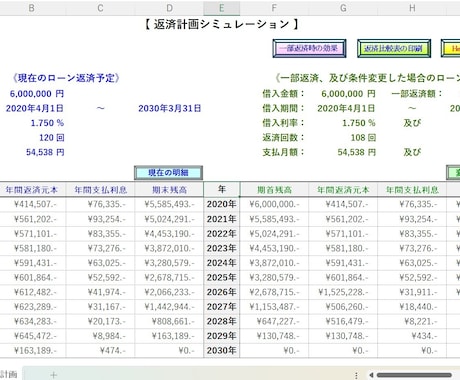Select the ¥474.- interest cell
The image size is (460, 380).
(x=100, y=351)
